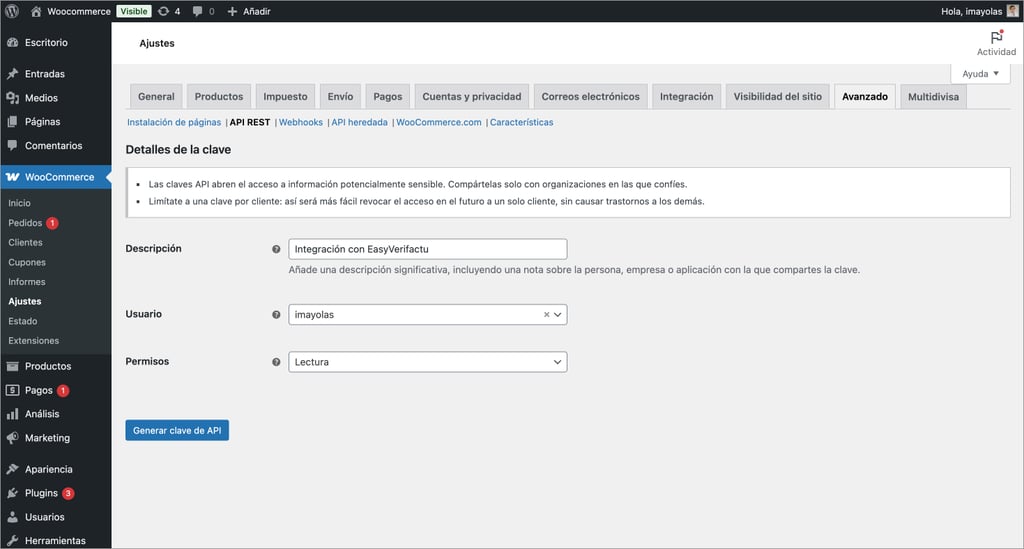Click the WooCommerce logo icon in sidebar
This screenshot has height=549, width=1024.
(12, 177)
